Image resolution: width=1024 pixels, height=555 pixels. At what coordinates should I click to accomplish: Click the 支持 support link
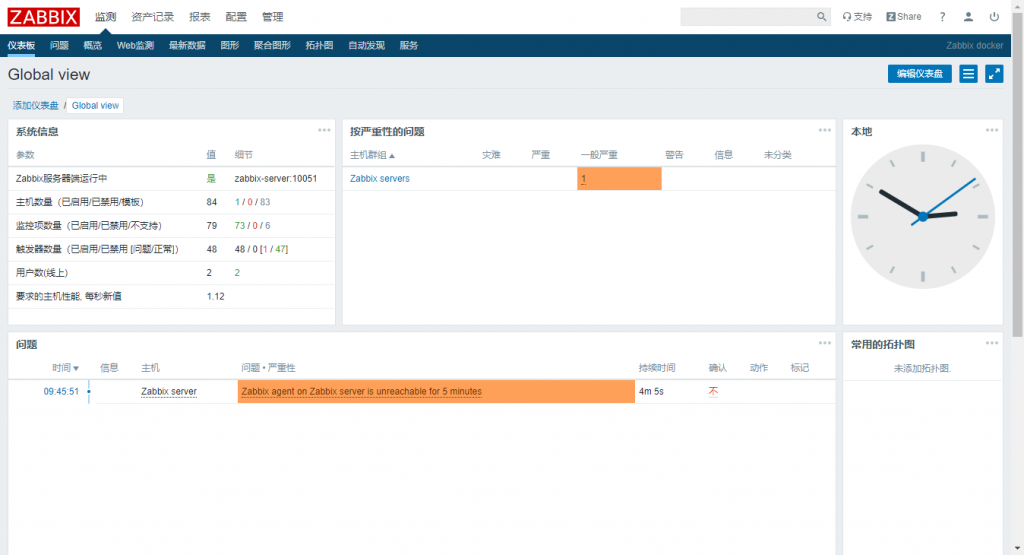tap(857, 16)
